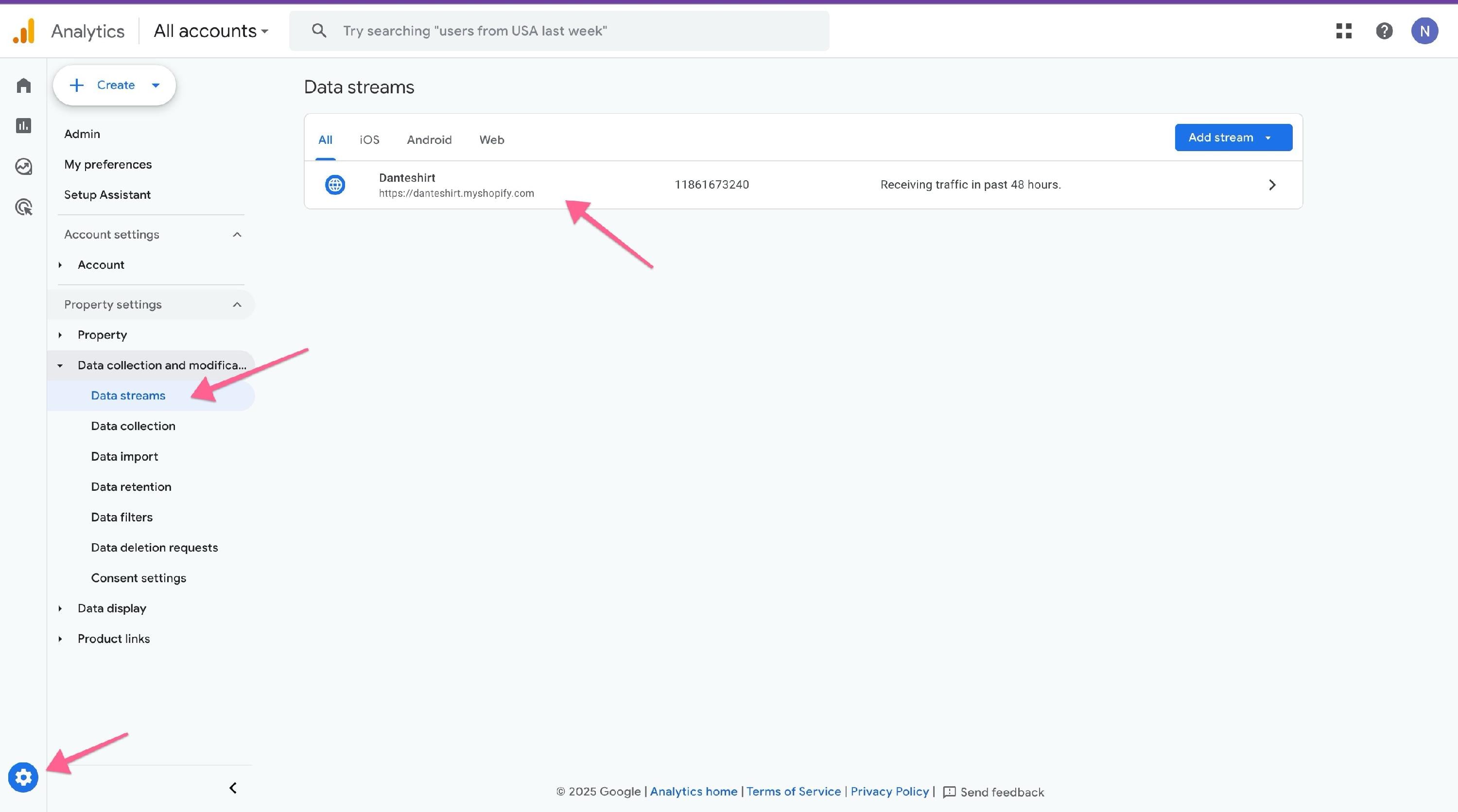This screenshot has height=812, width=1458.
Task: Open My preferences
Action: [108, 165]
